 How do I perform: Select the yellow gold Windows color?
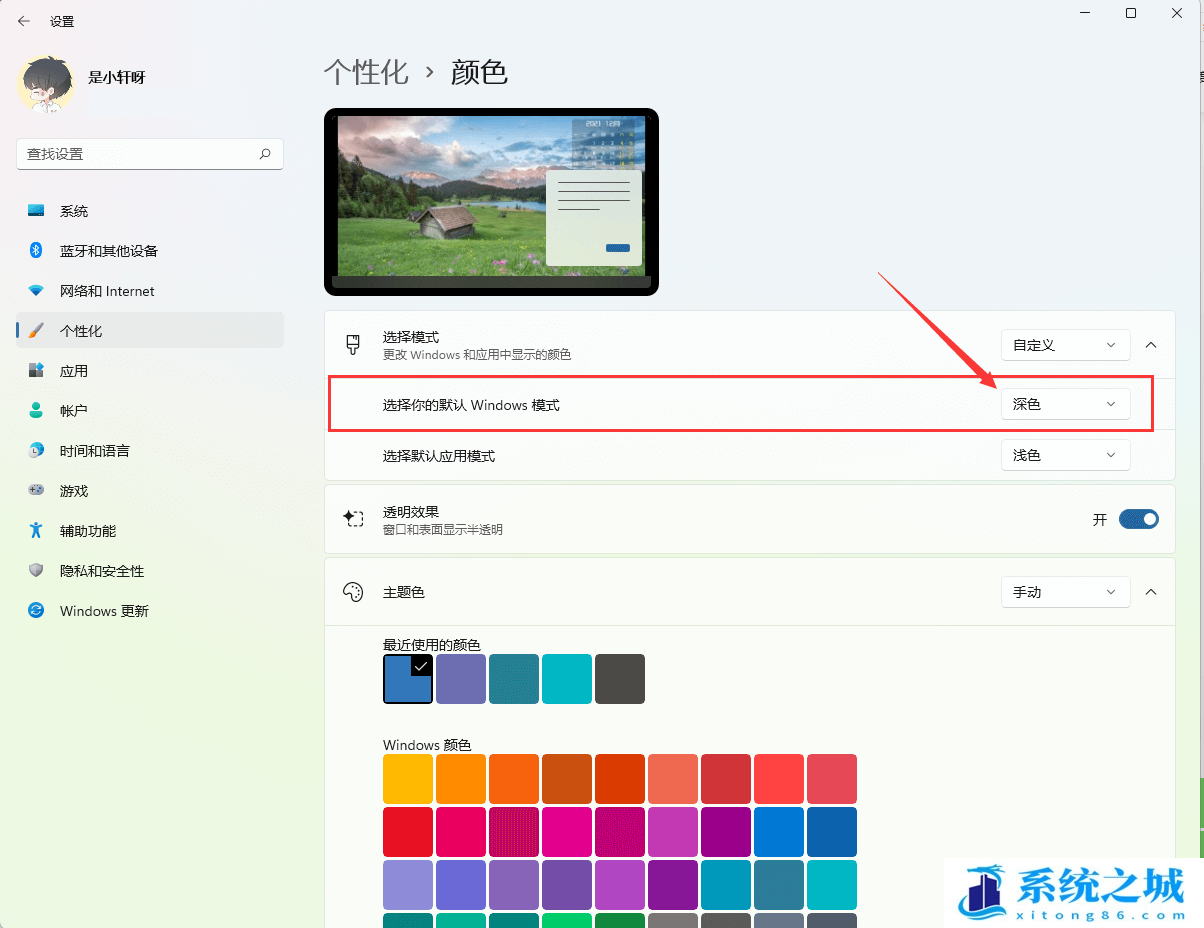[408, 779]
